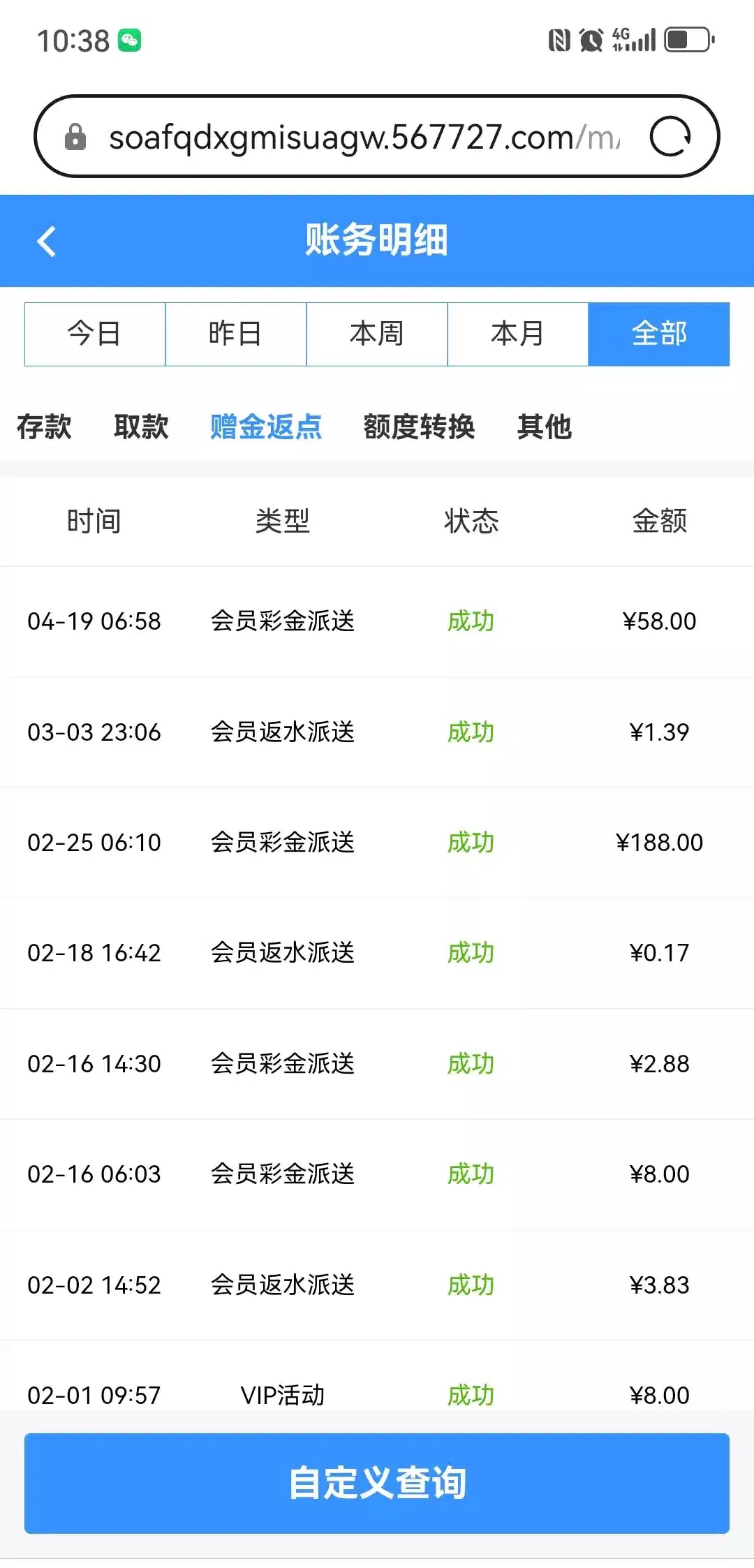Screen dimensions: 754x1568
Task: Show the 额度转换 records
Action: tap(419, 427)
